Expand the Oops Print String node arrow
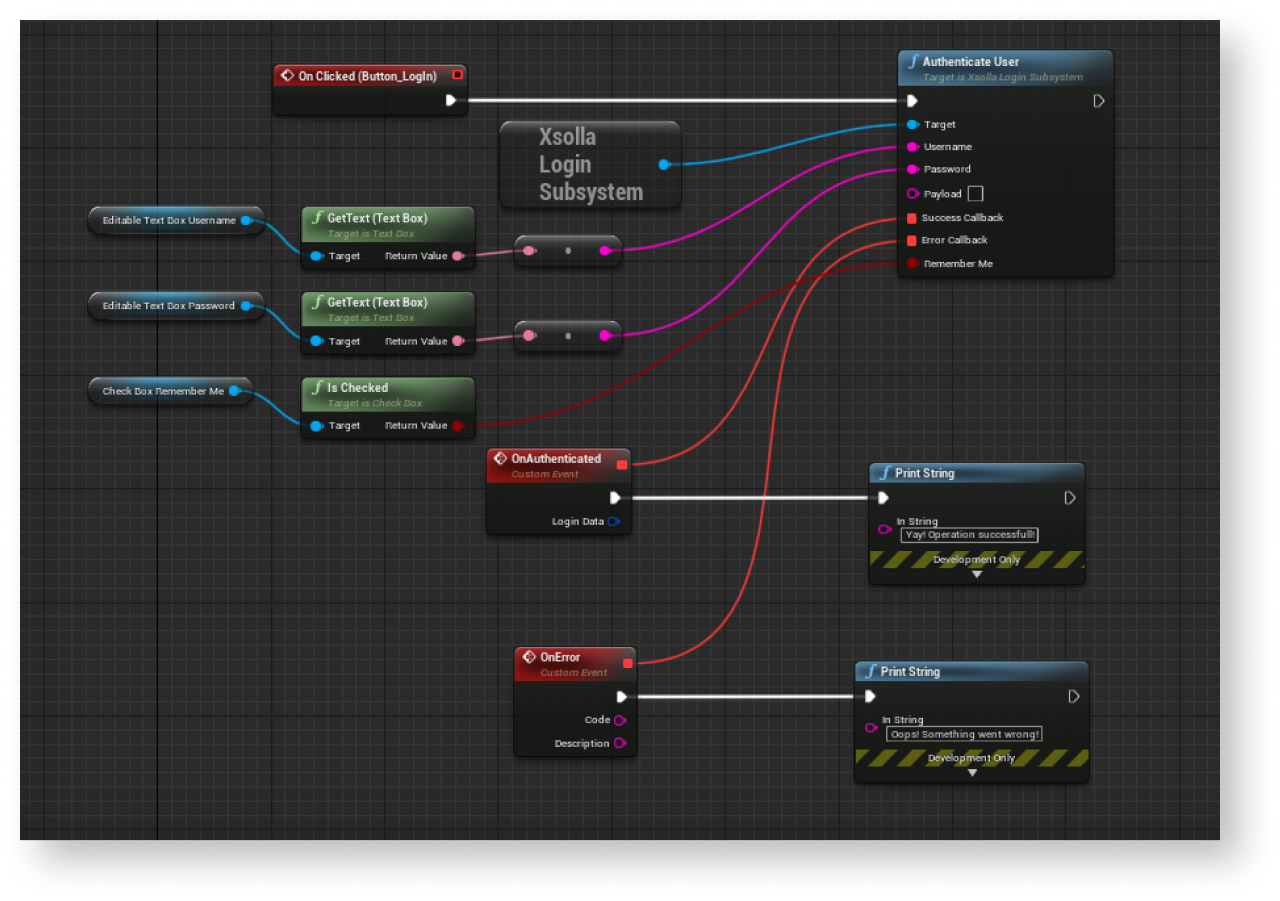The height and width of the screenshot is (901, 1280). point(971,772)
